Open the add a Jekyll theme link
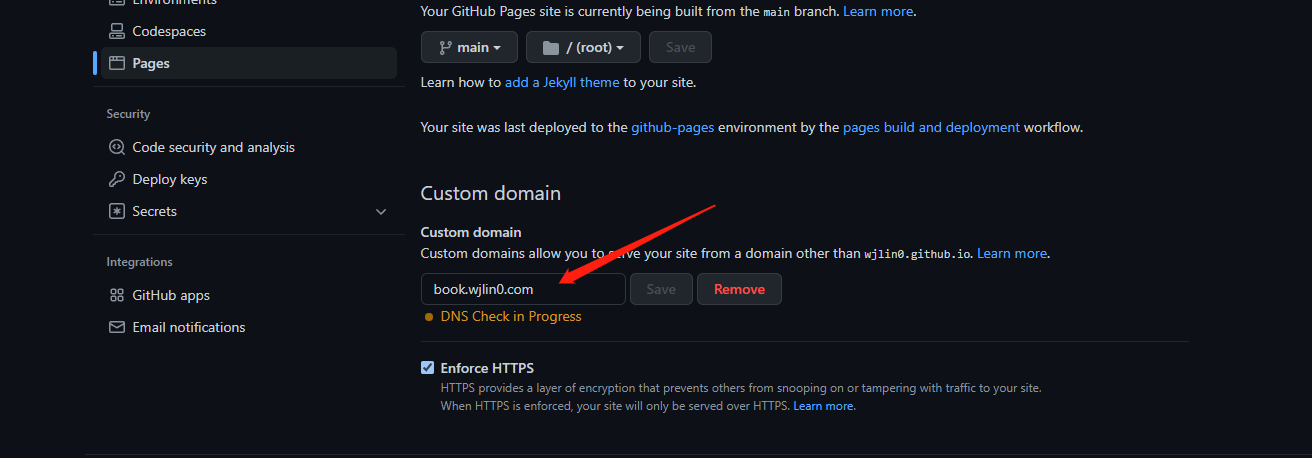Screen dimensions: 1312x458 pos(562,83)
